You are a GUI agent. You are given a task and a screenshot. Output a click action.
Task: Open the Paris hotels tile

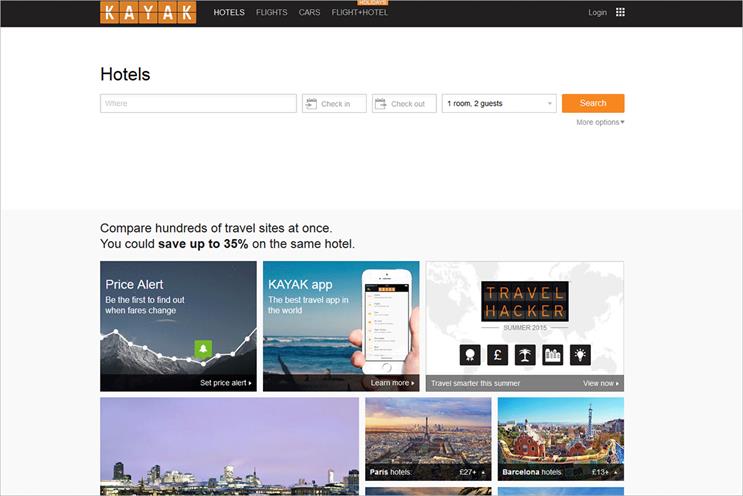coord(428,439)
